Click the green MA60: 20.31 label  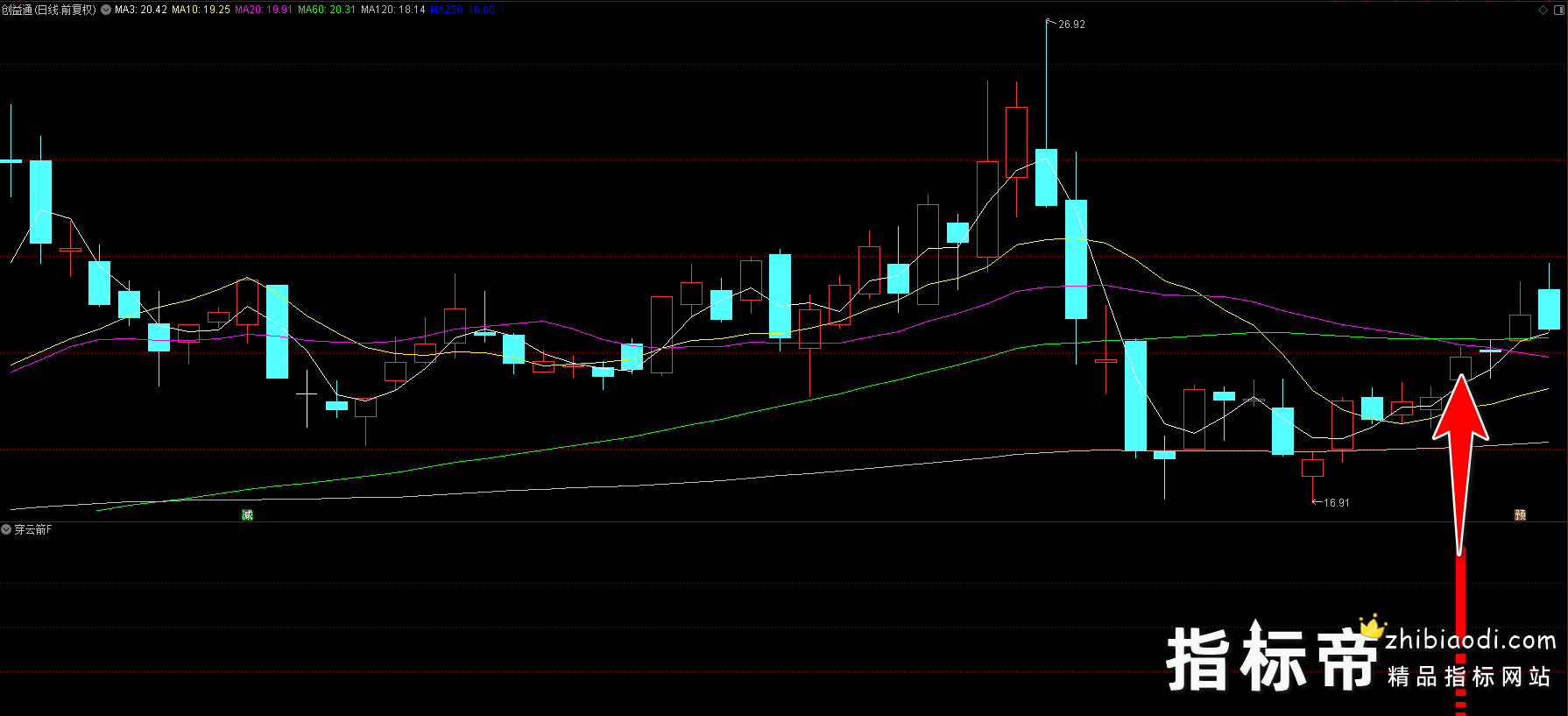(x=327, y=10)
